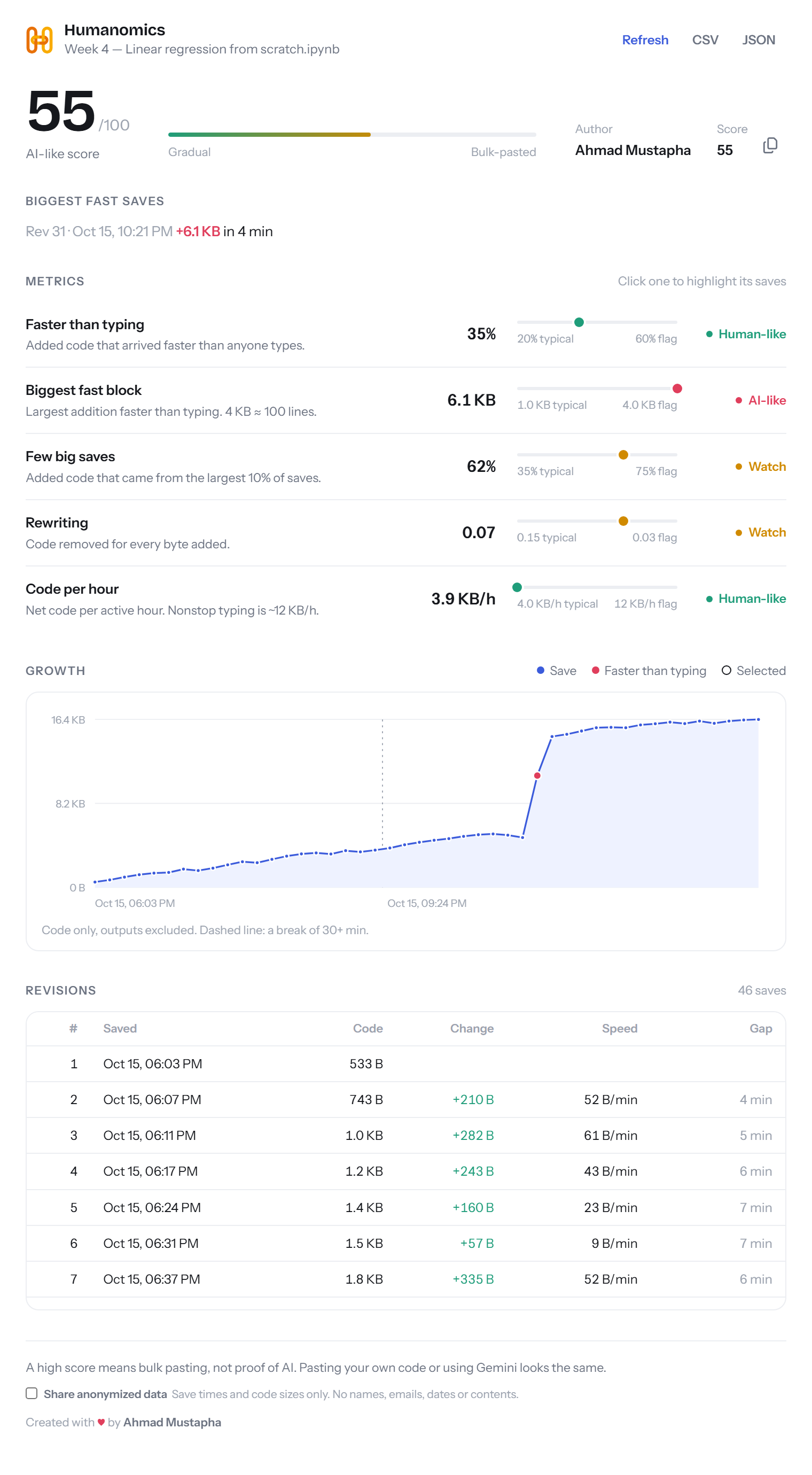Select revision 5 row with +160 B
Image resolution: width=812 pixels, height=1475 pixels.
[x=405, y=1208]
